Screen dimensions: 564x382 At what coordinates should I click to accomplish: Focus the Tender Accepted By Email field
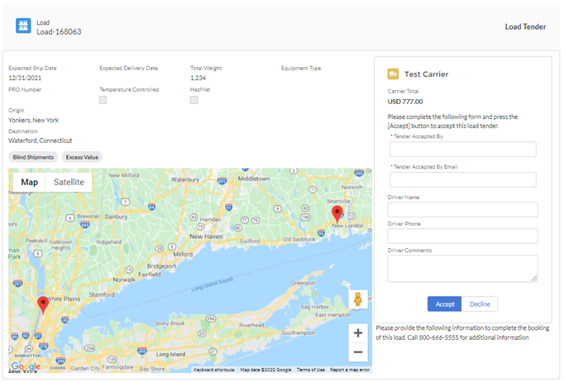pos(463,179)
